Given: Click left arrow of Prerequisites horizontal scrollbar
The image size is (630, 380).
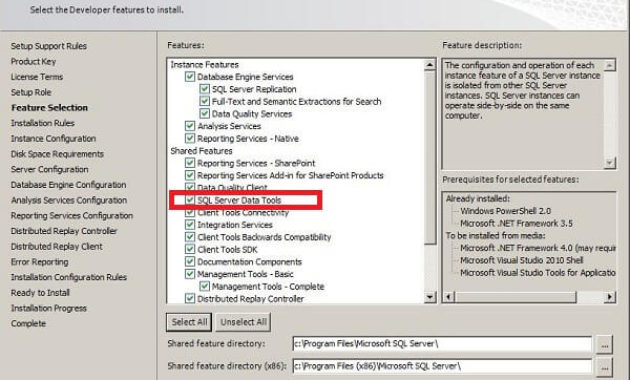Looking at the screenshot, I should click(x=449, y=297).
